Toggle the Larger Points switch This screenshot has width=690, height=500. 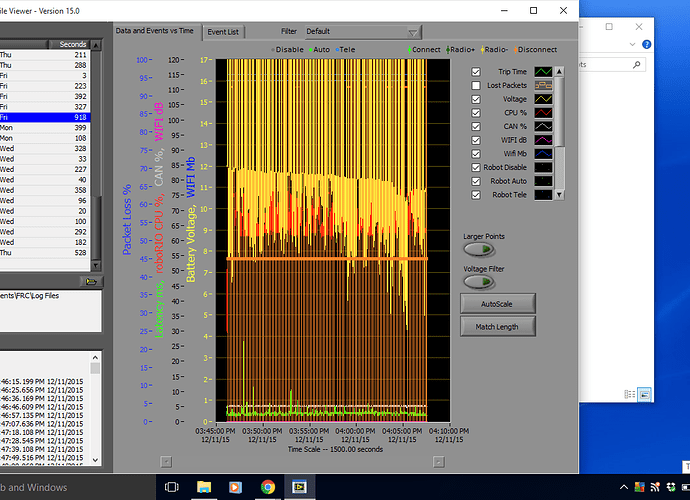click(479, 250)
